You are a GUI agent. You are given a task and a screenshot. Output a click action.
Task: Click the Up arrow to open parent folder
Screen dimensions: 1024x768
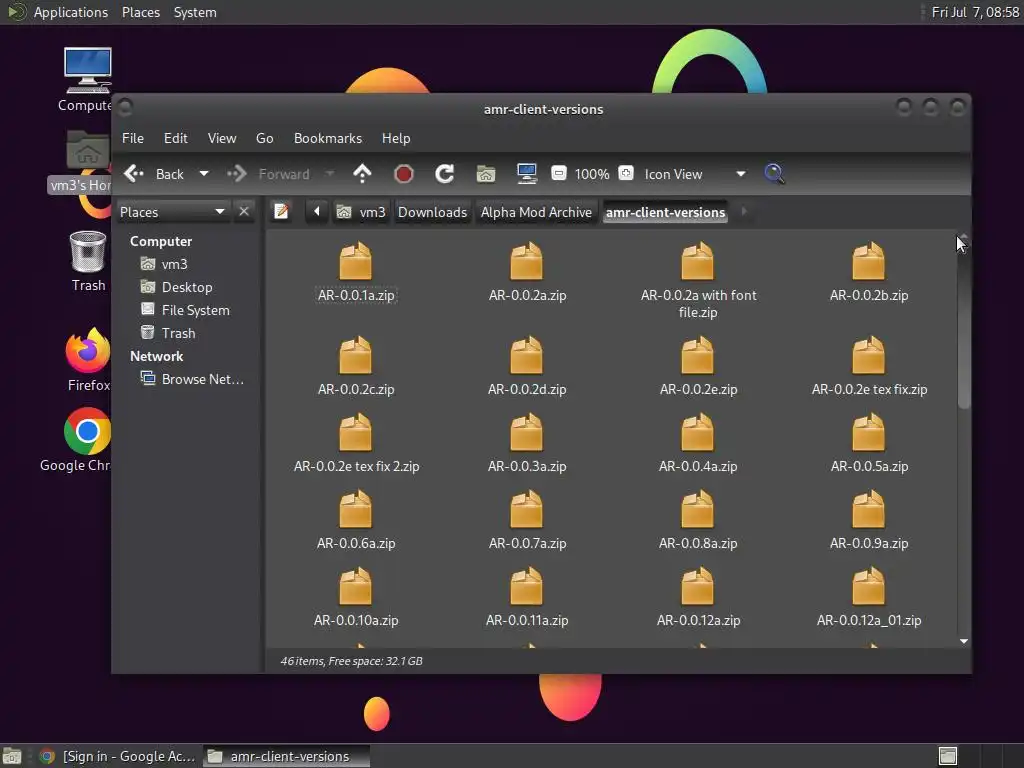362,174
